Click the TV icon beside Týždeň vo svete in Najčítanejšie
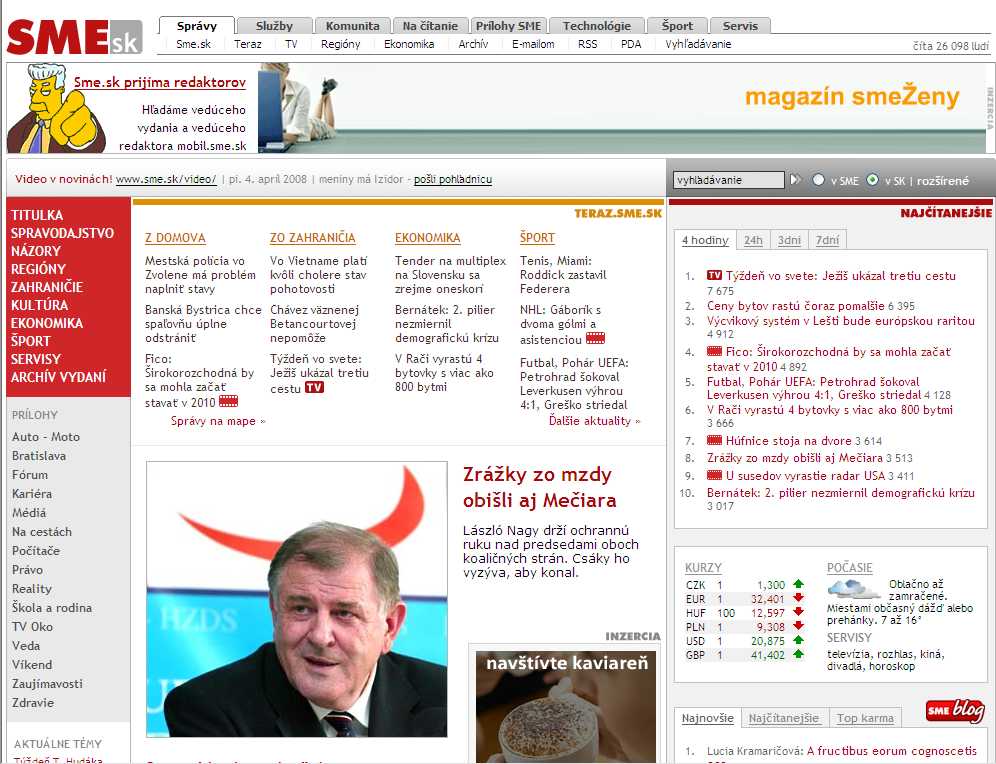 coord(714,276)
